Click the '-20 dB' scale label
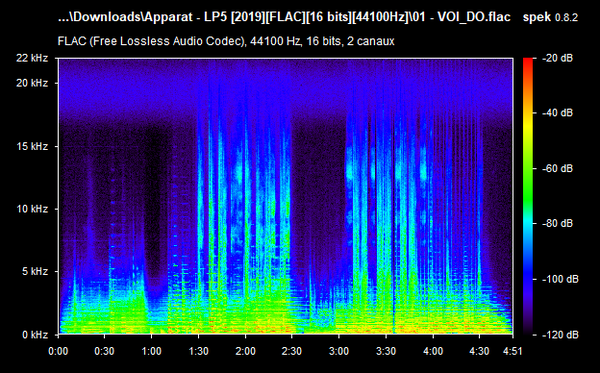 (558, 58)
